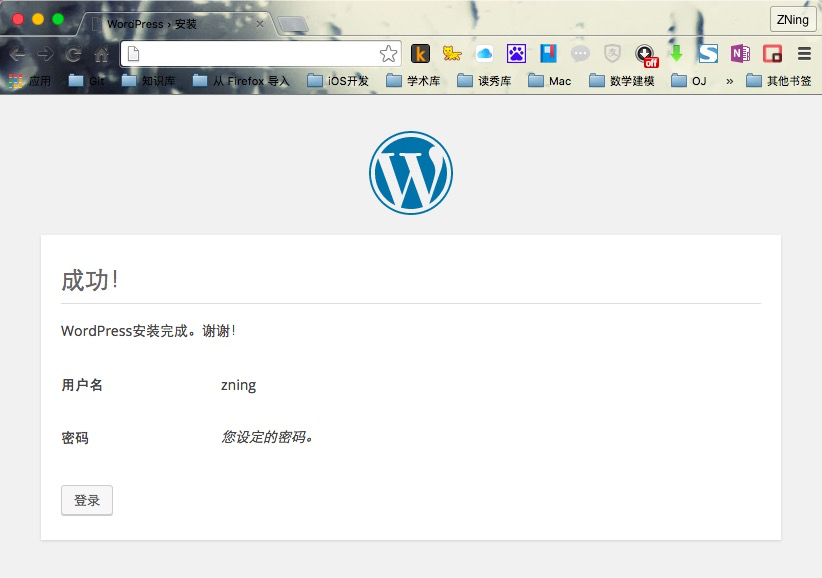Click the yellow cat extension icon
Image resolution: width=822 pixels, height=578 pixels.
[452, 53]
